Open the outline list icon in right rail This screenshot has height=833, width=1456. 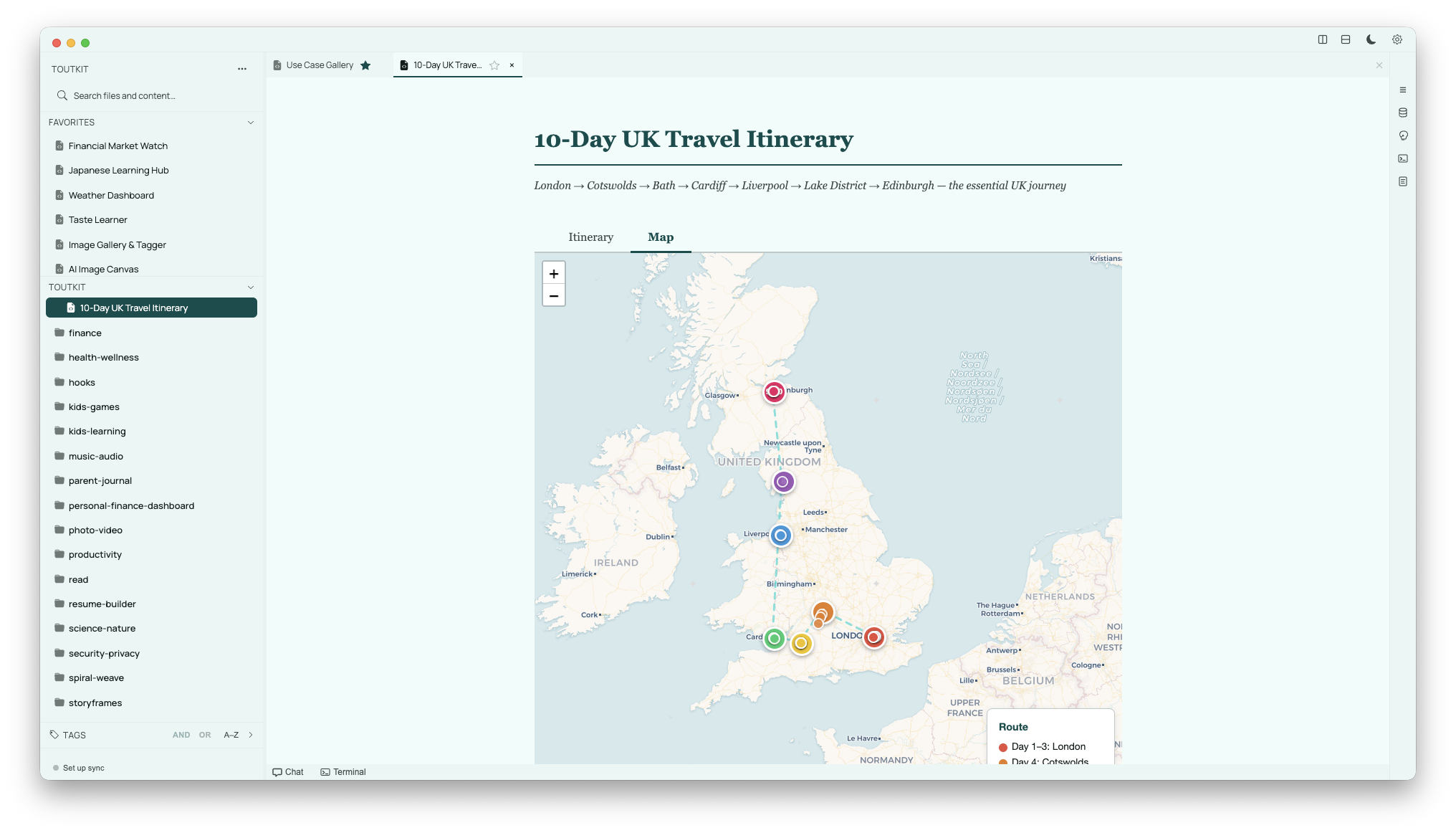click(x=1403, y=90)
